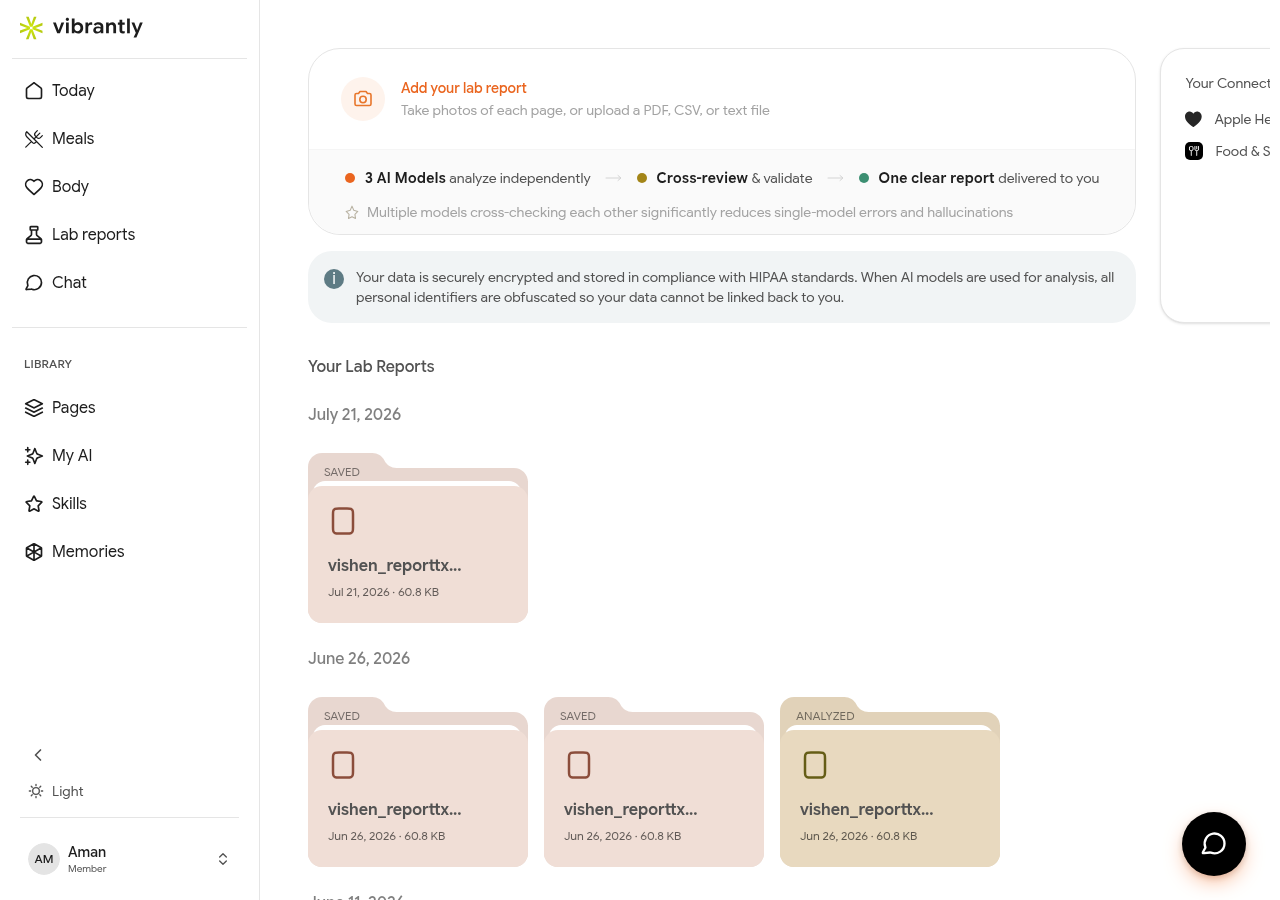This screenshot has width=1280, height=900.
Task: Select Lab reports in the sidebar
Action: click(x=129, y=234)
